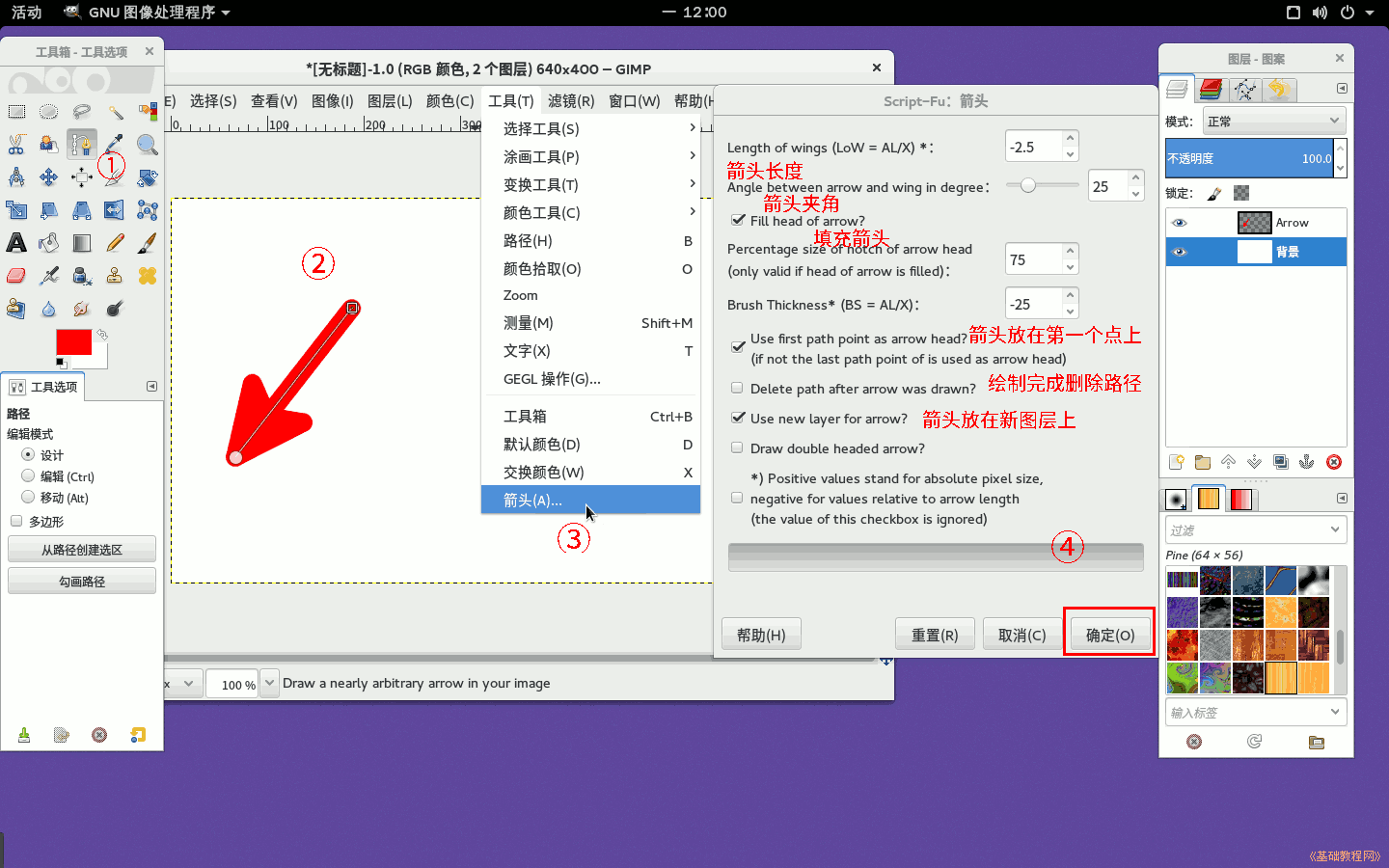Viewport: 1389px width, 868px height.
Task: Enable 'Delete path after arrow was drawn?'
Action: [x=738, y=388]
